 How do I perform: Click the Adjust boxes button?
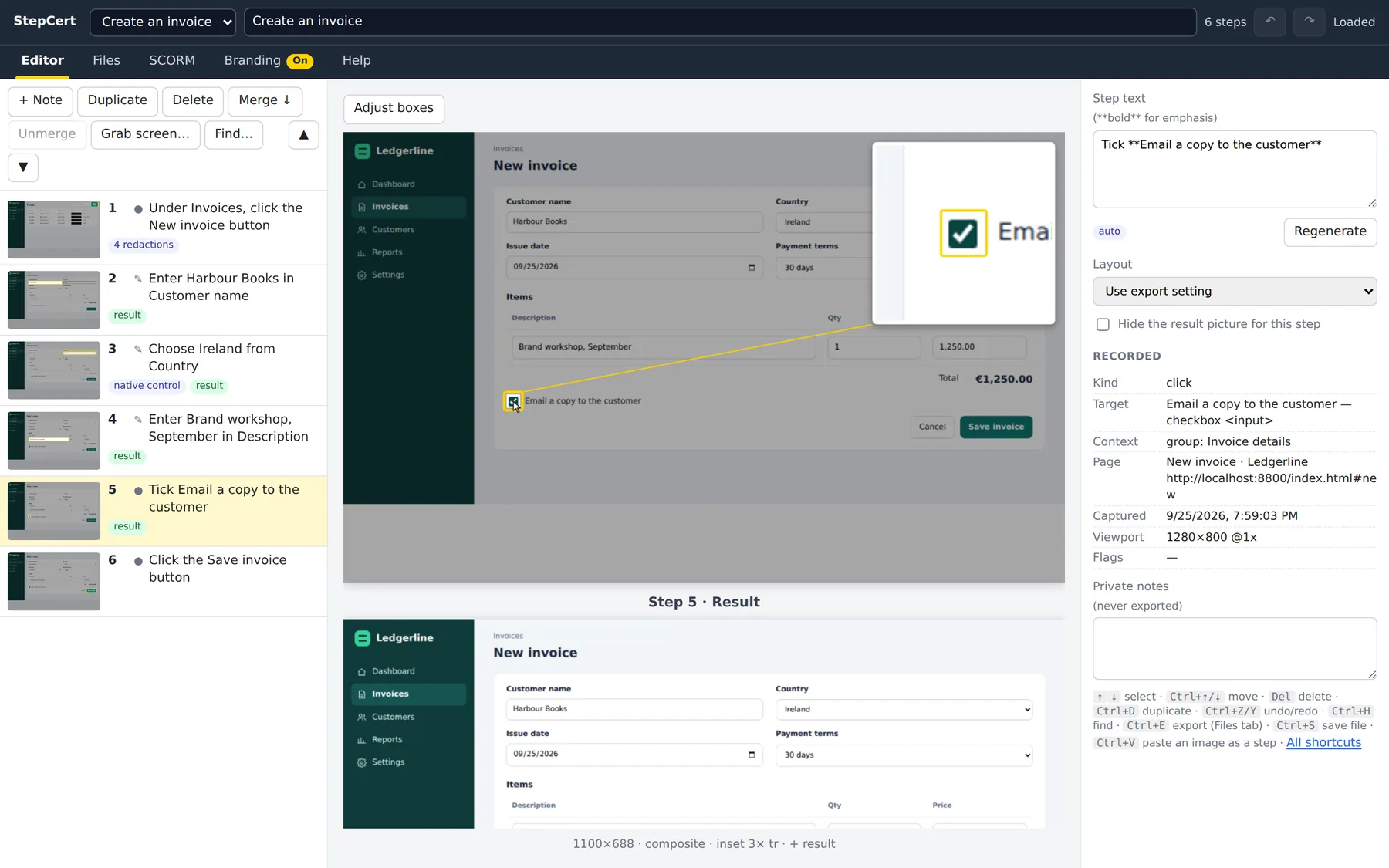click(x=394, y=108)
